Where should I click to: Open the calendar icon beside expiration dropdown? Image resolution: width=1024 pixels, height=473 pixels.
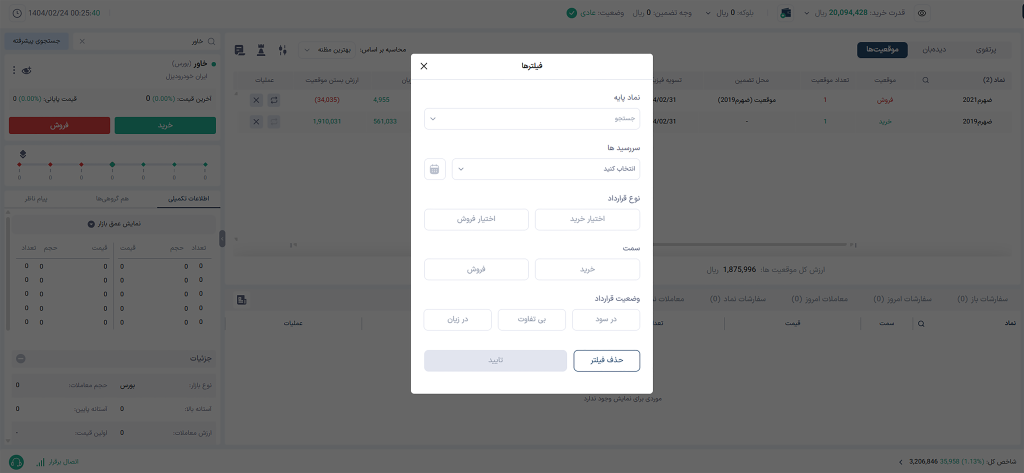coord(434,169)
